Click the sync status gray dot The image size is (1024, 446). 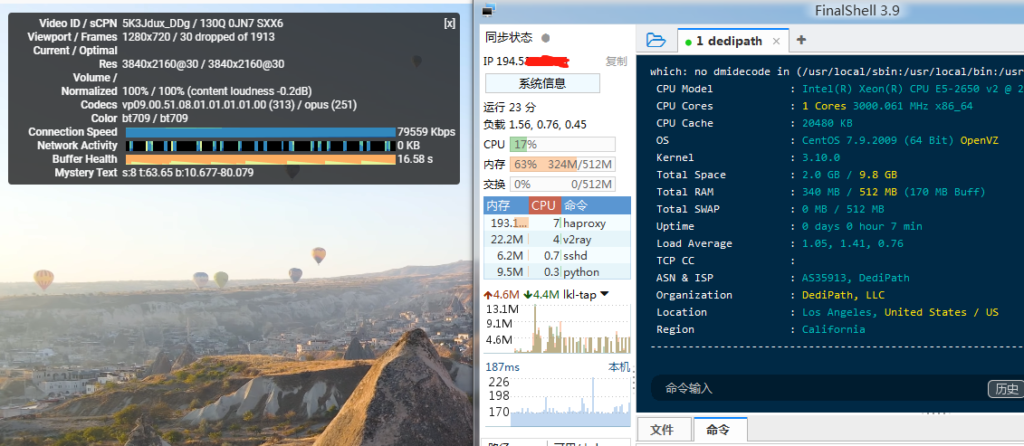[545, 38]
